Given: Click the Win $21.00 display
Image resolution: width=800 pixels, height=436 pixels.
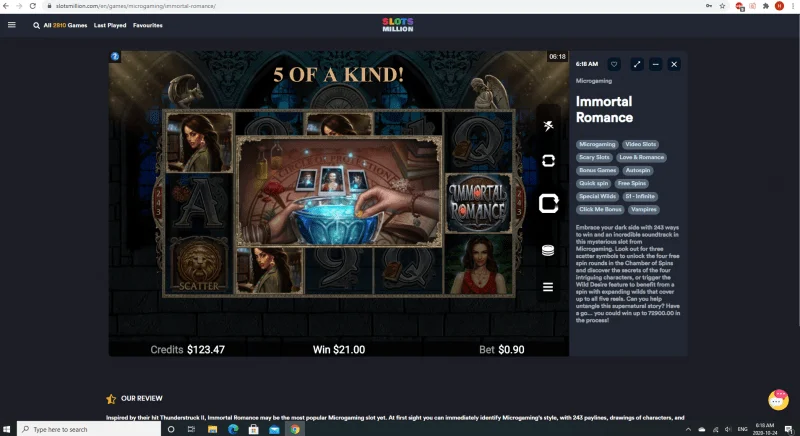Looking at the screenshot, I should tap(339, 350).
